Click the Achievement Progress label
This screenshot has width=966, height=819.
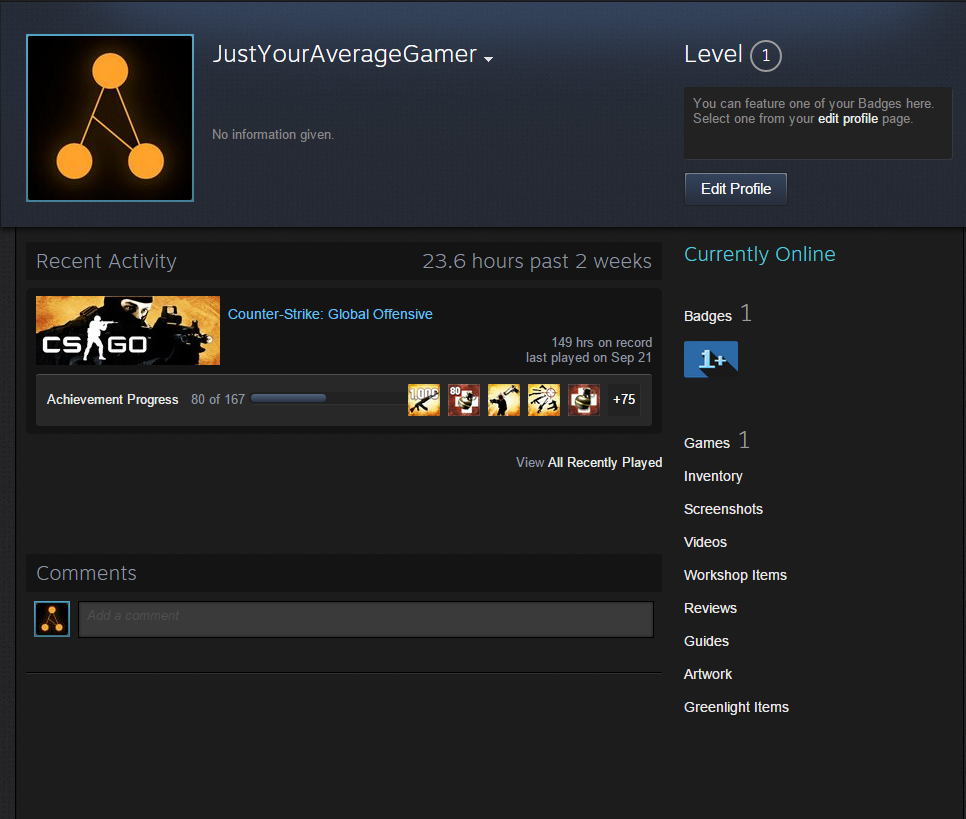pyautogui.click(x=113, y=399)
